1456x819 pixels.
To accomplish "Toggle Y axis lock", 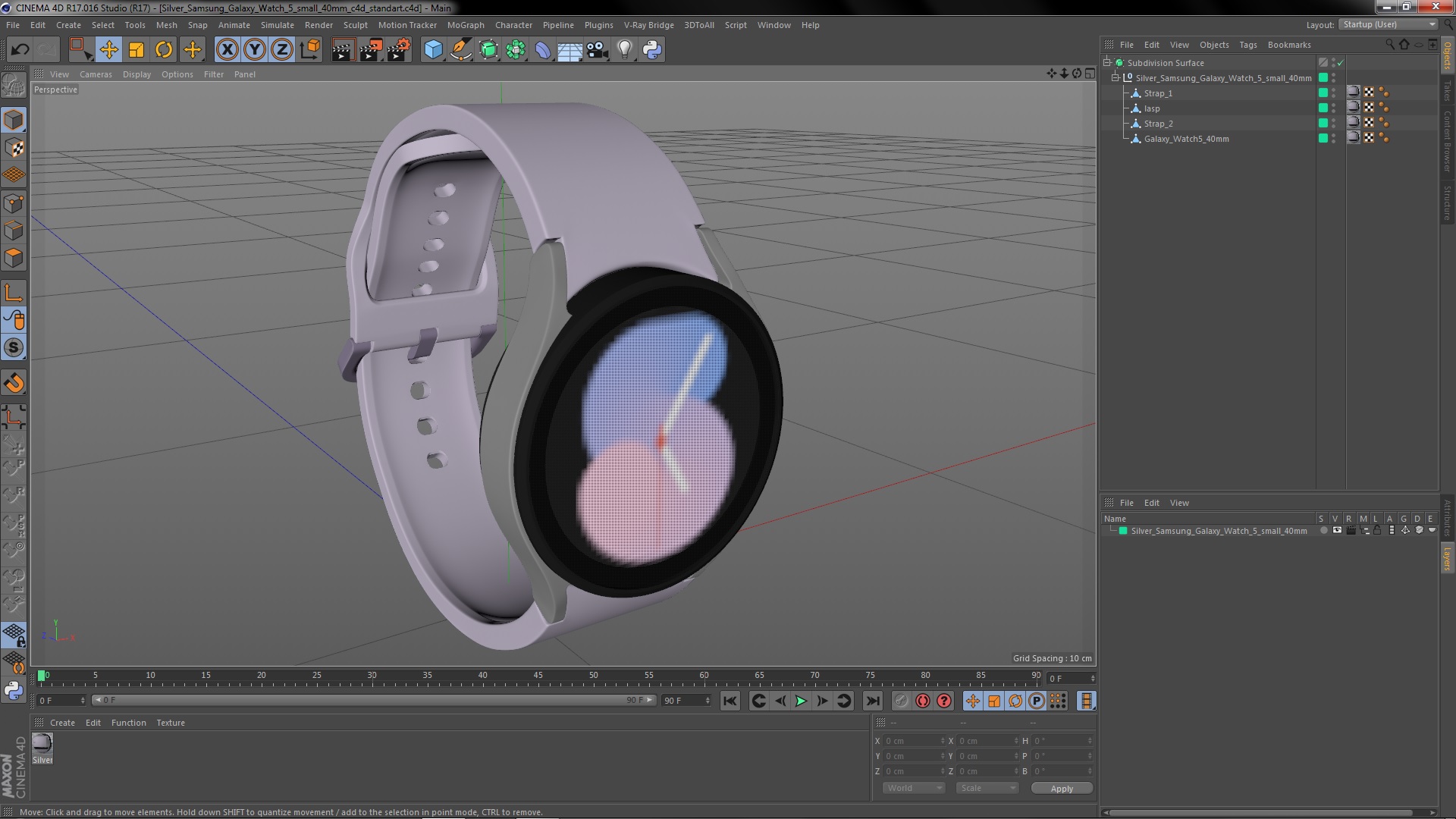I will click(x=255, y=50).
